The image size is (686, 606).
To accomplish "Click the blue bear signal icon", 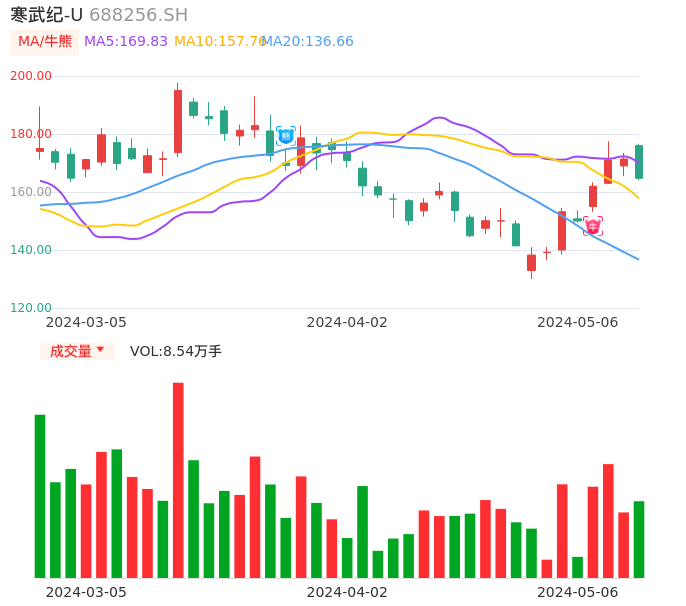I will point(286,135).
